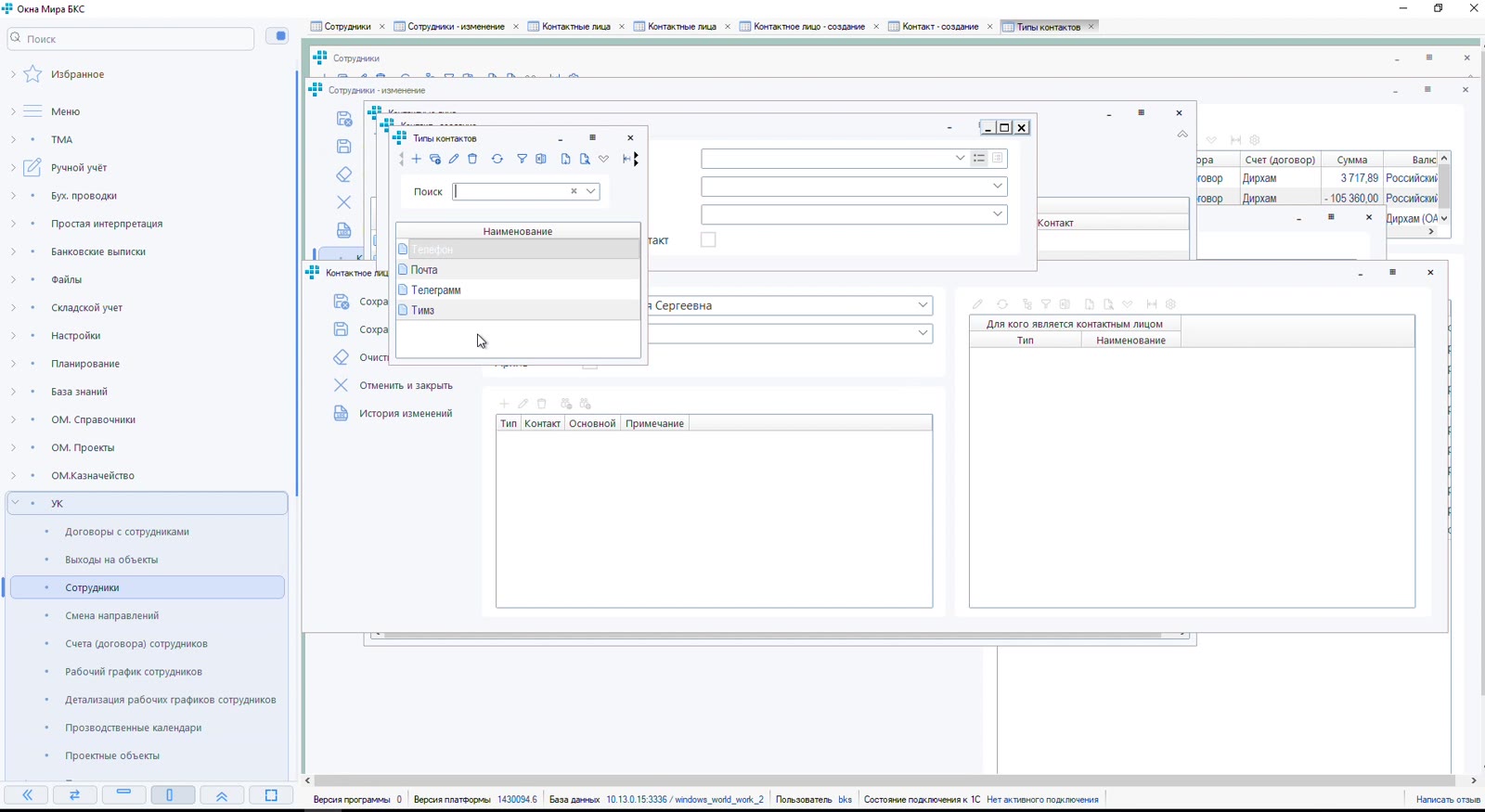Open the Контакт - создание tab

(x=940, y=27)
